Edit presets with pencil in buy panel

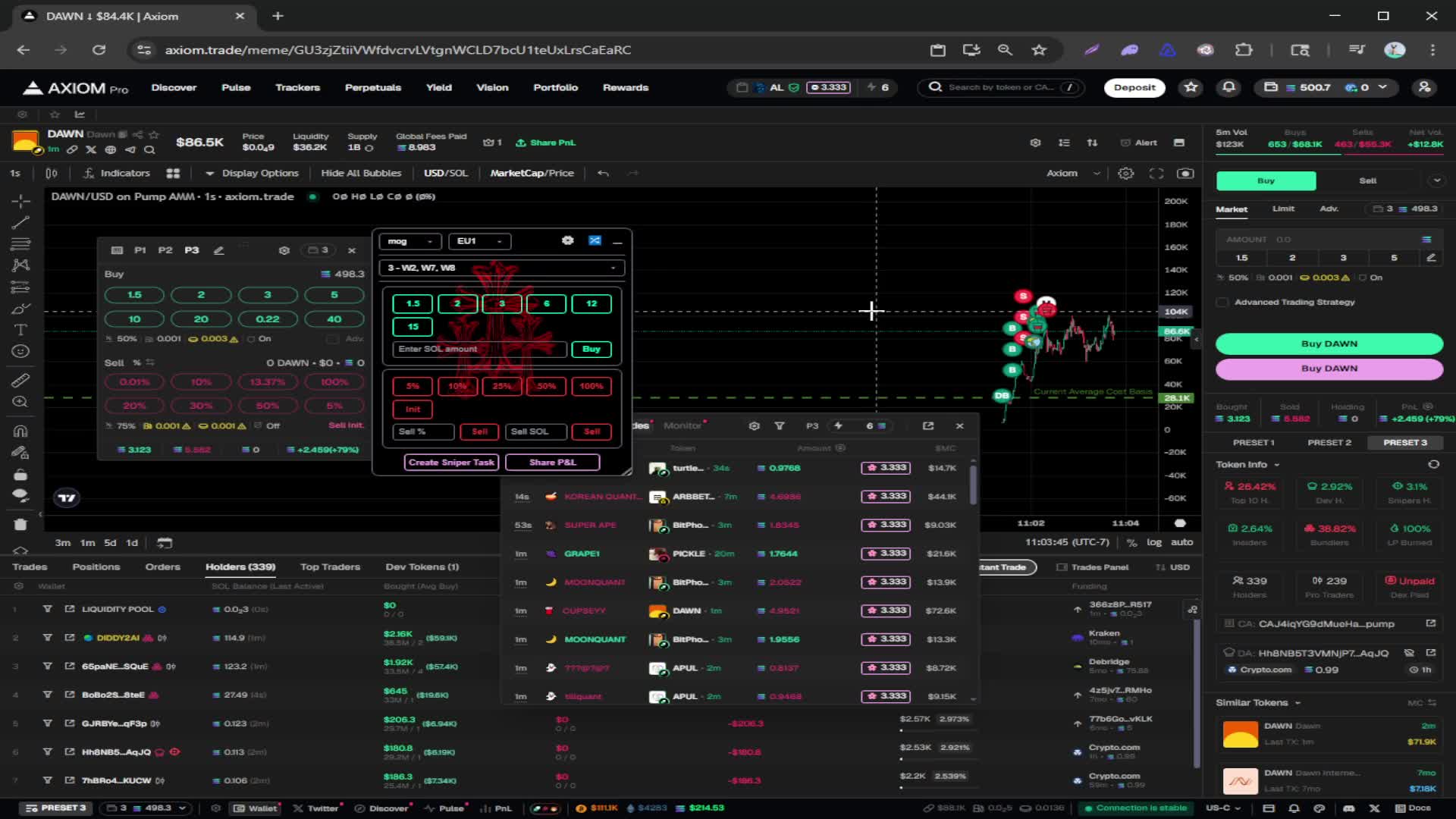[218, 250]
